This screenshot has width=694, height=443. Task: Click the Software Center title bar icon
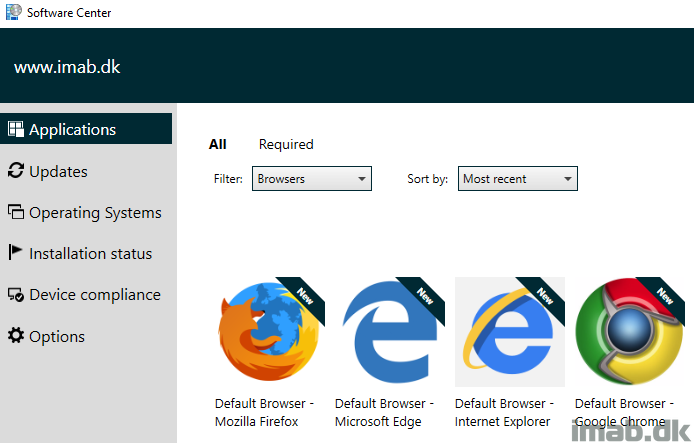[x=13, y=12]
